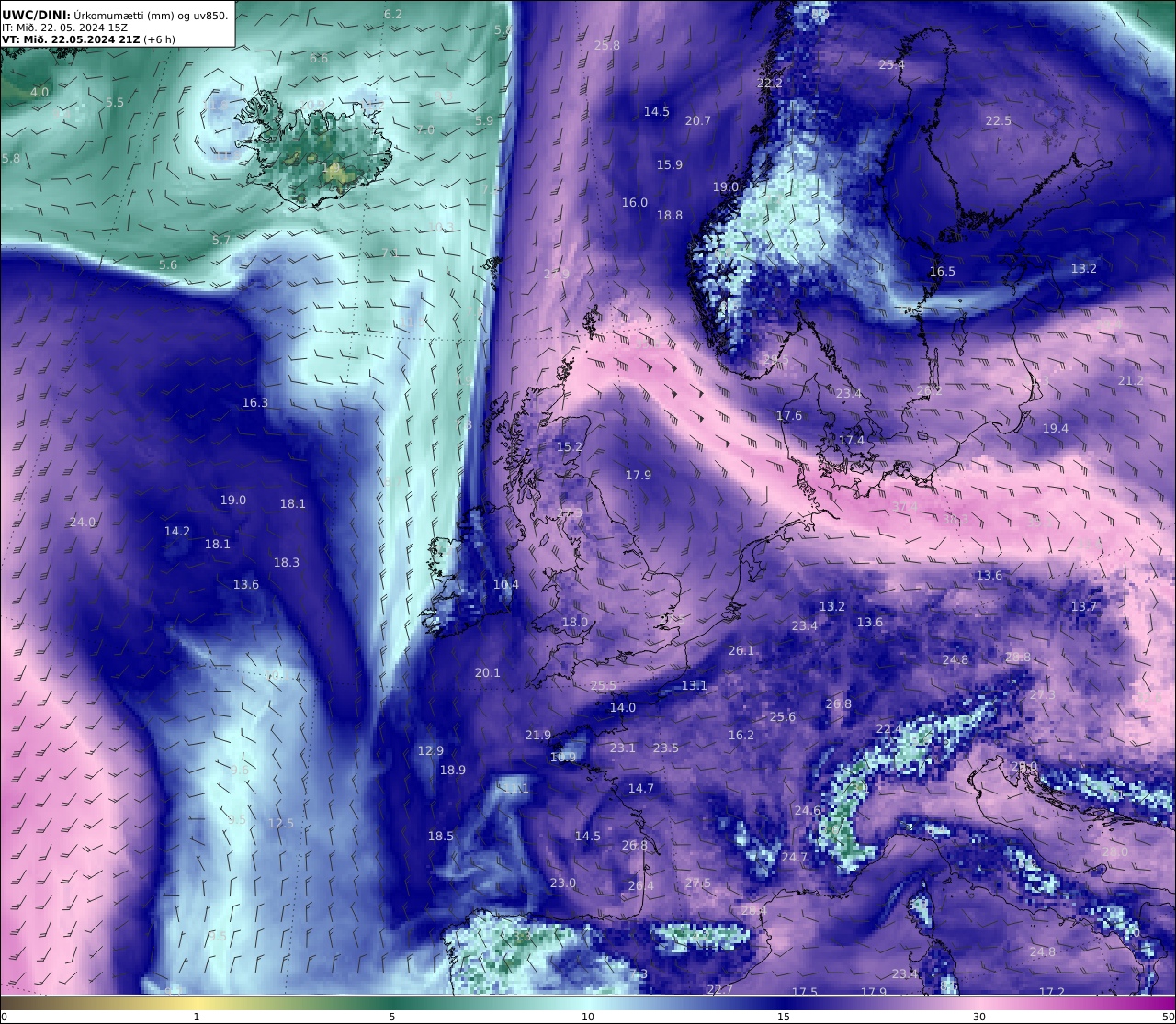1176x1024 pixels.
Task: Click the map value '14.0'
Action: 623,707
